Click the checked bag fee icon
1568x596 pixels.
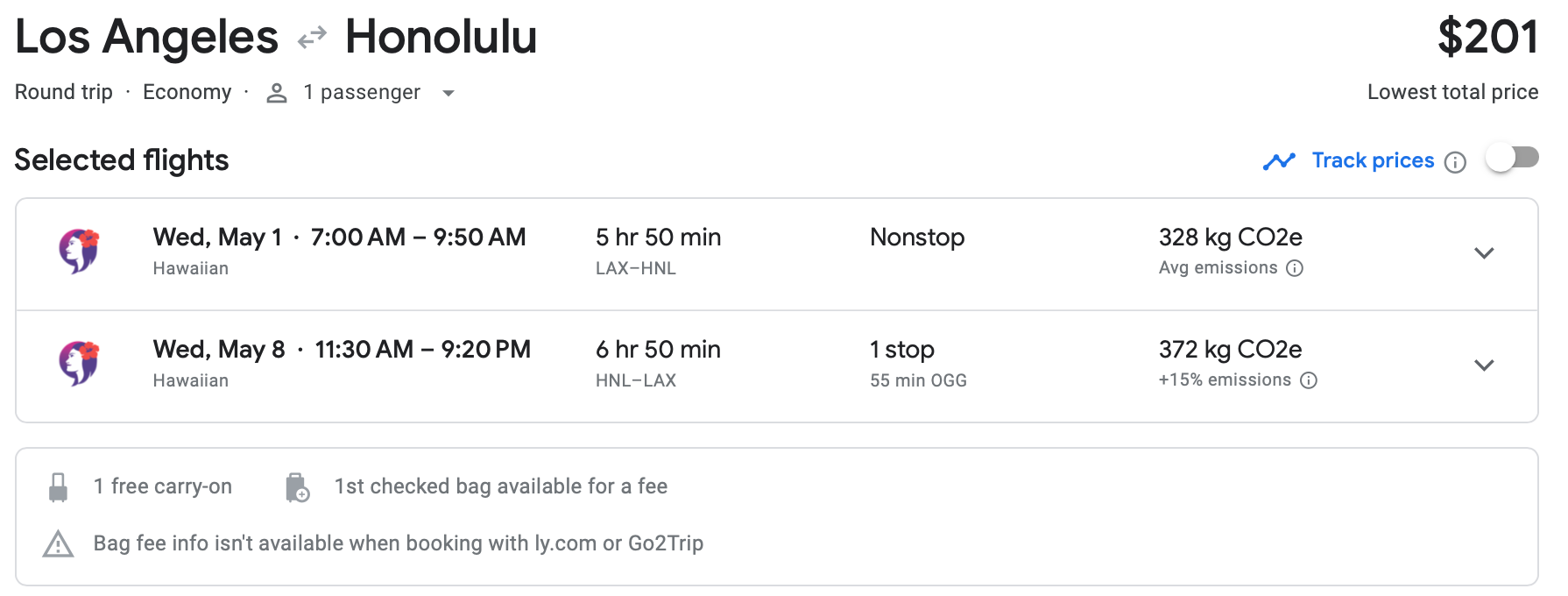click(297, 487)
